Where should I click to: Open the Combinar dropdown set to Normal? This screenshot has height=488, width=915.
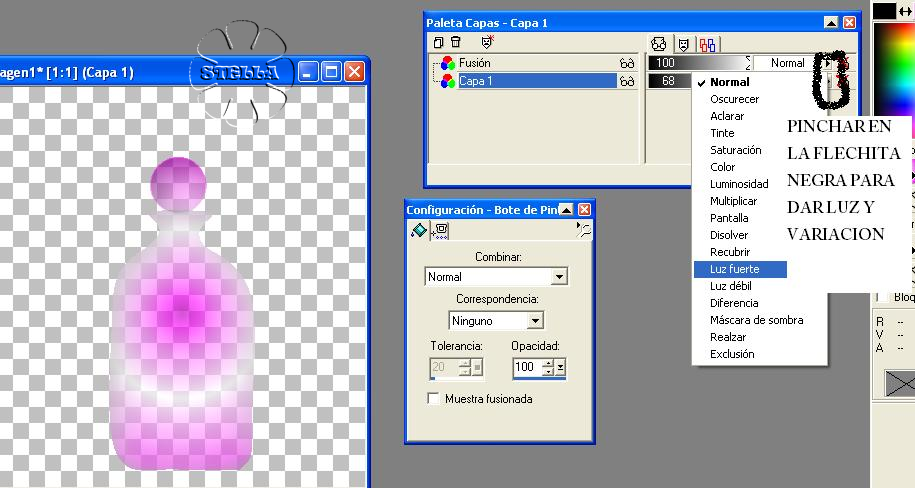point(496,277)
